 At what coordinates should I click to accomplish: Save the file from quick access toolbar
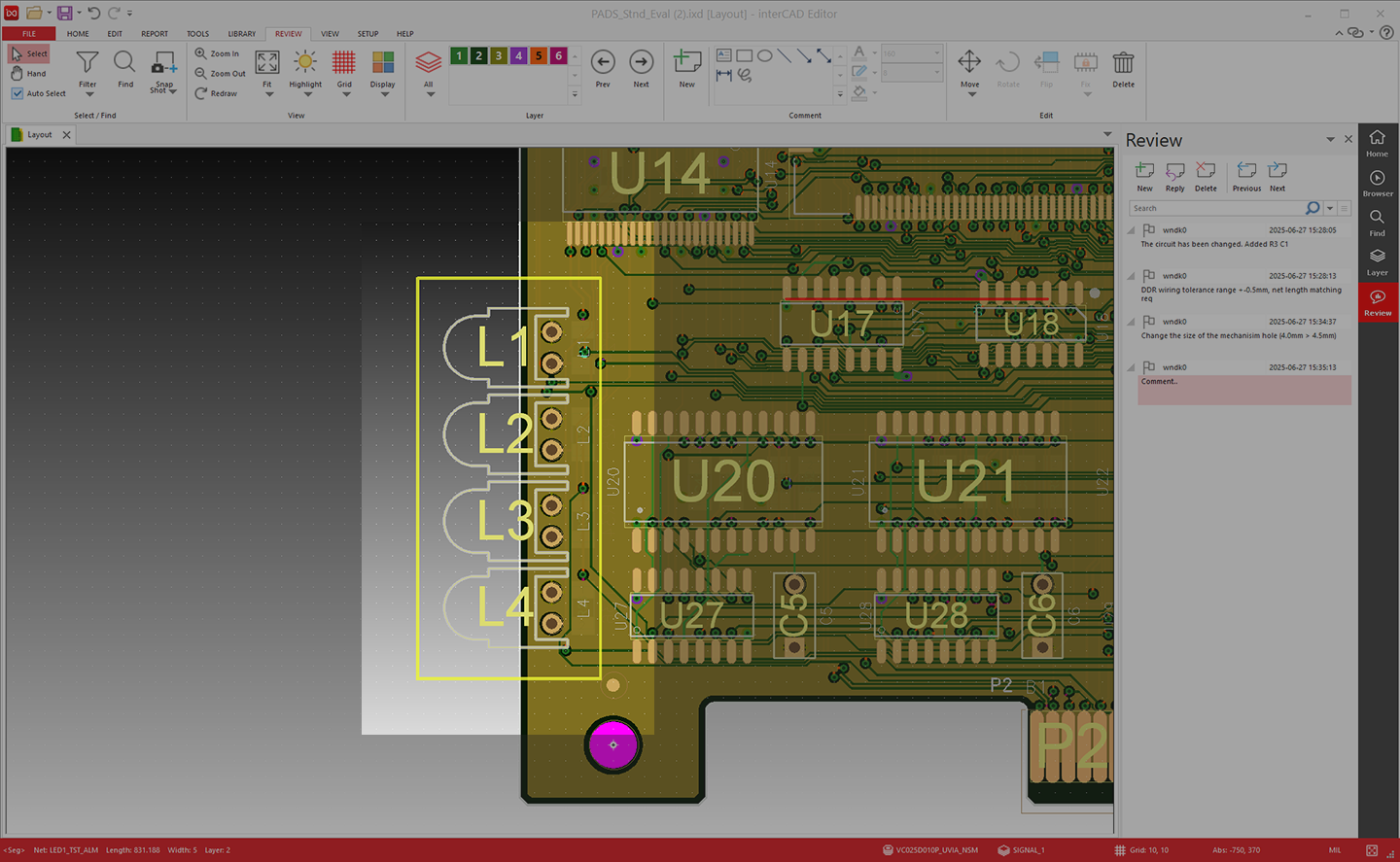click(64, 14)
